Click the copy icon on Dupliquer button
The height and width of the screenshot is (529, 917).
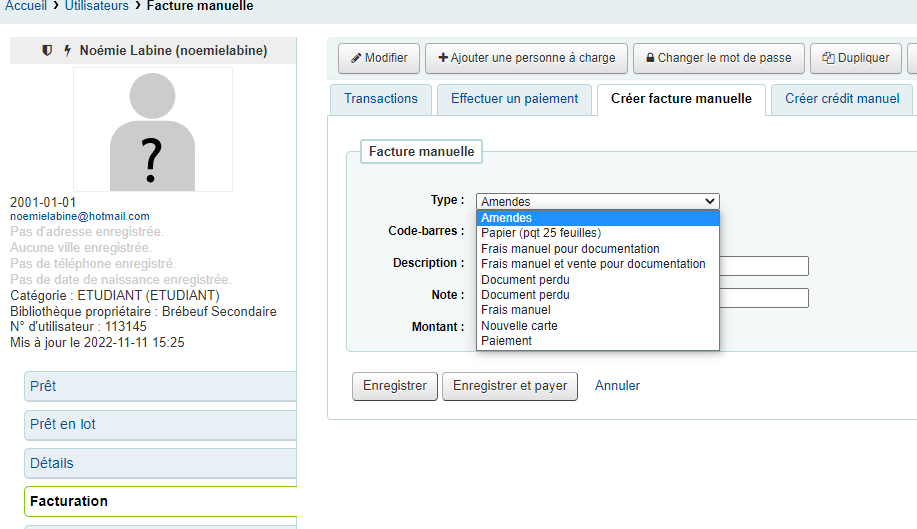[x=828, y=58]
